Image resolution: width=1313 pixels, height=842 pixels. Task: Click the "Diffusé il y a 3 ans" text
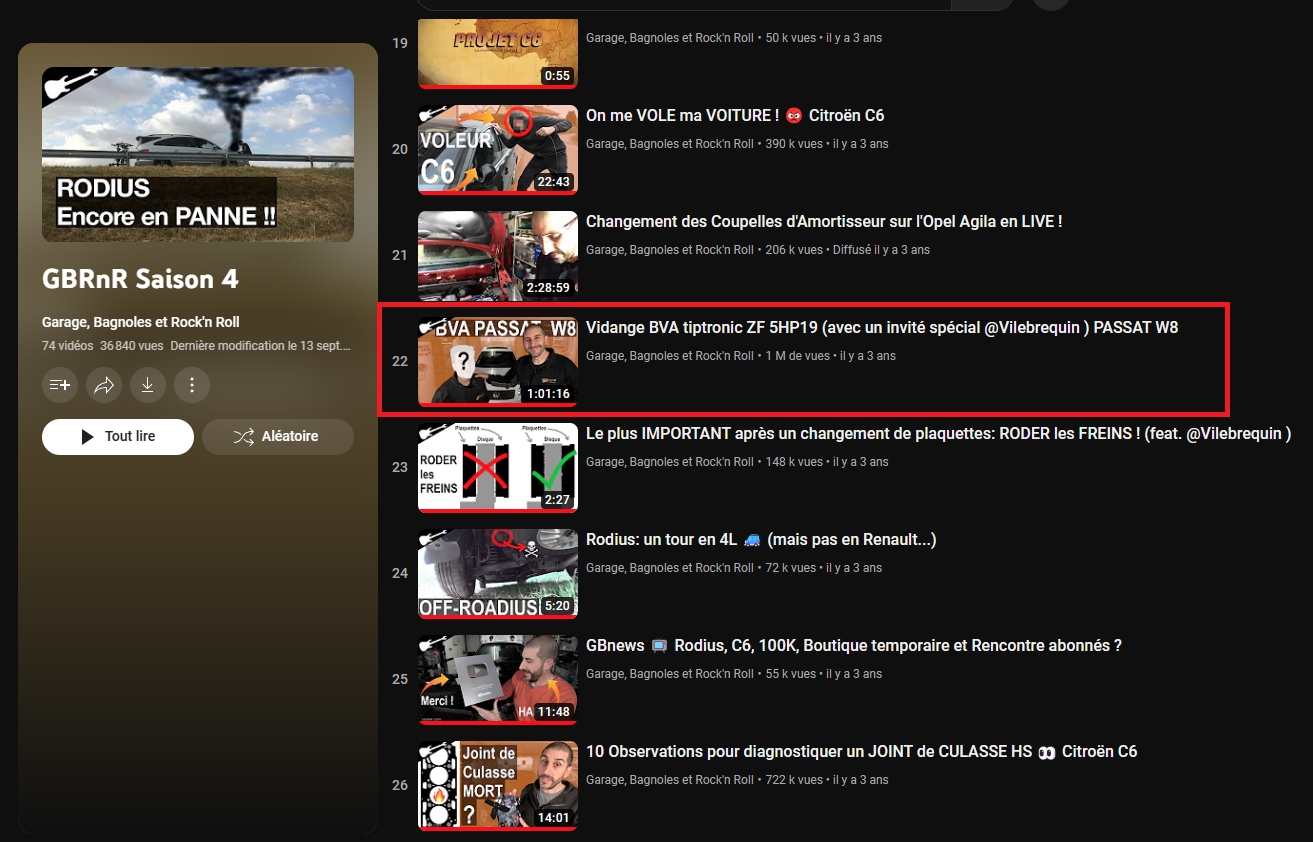(883, 250)
